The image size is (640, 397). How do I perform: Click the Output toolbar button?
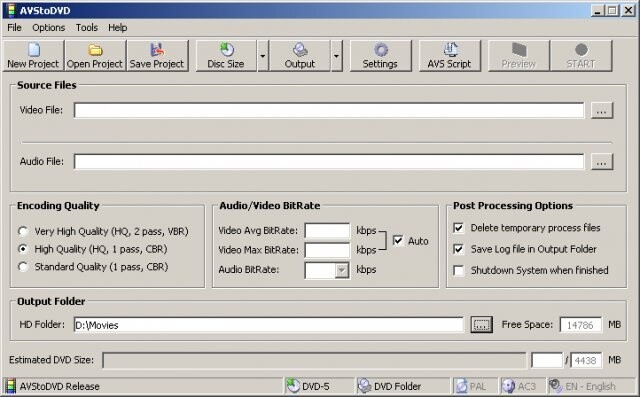pos(300,55)
